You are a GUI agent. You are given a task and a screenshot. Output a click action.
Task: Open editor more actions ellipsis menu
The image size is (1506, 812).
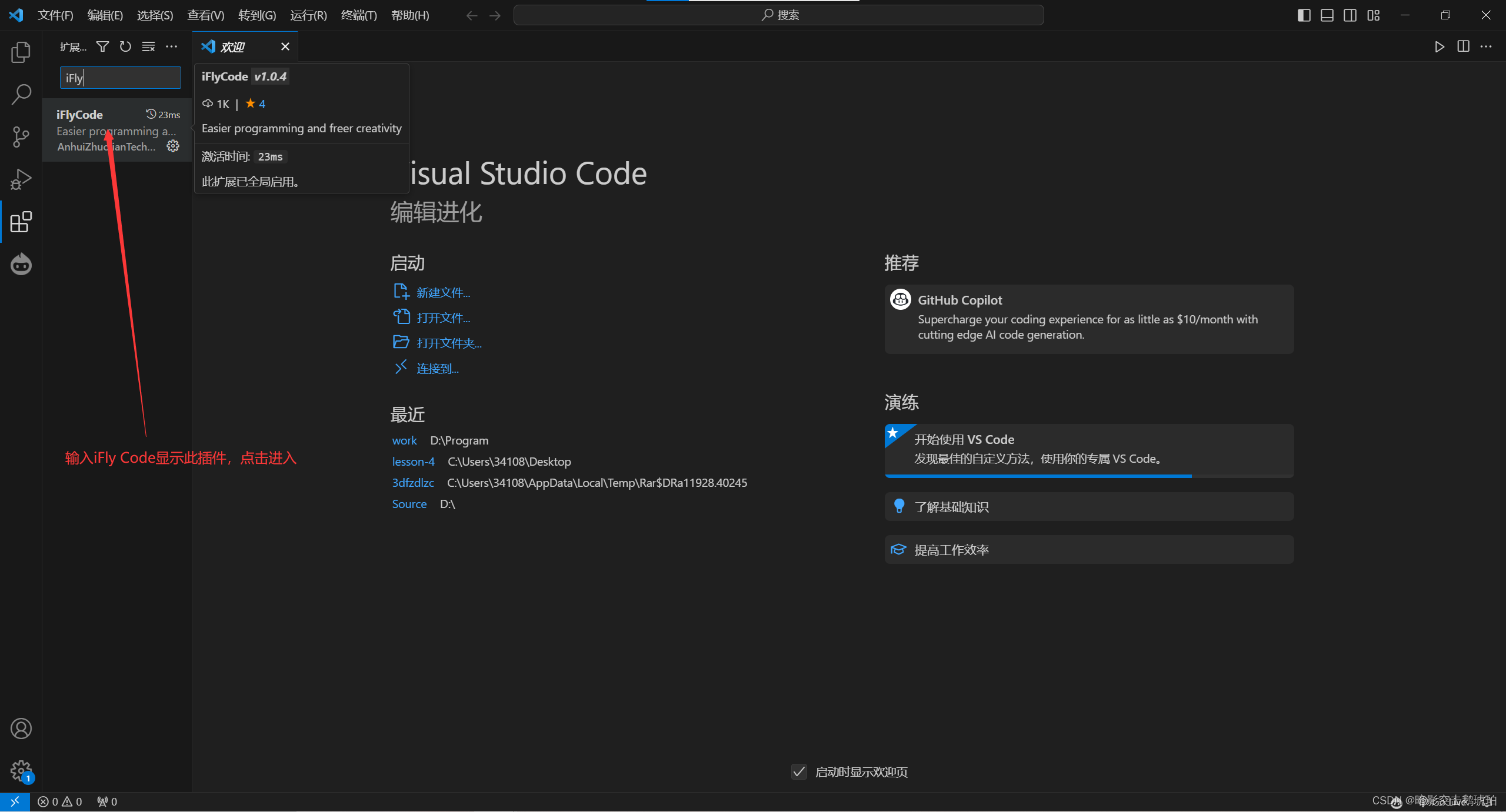click(1486, 46)
